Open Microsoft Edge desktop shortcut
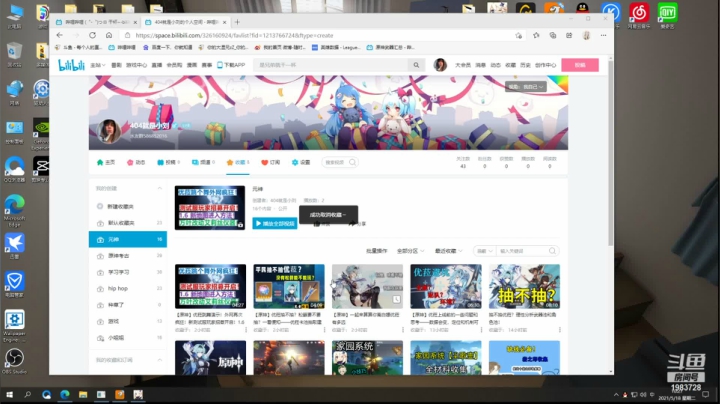The image size is (720, 404). click(x=14, y=211)
